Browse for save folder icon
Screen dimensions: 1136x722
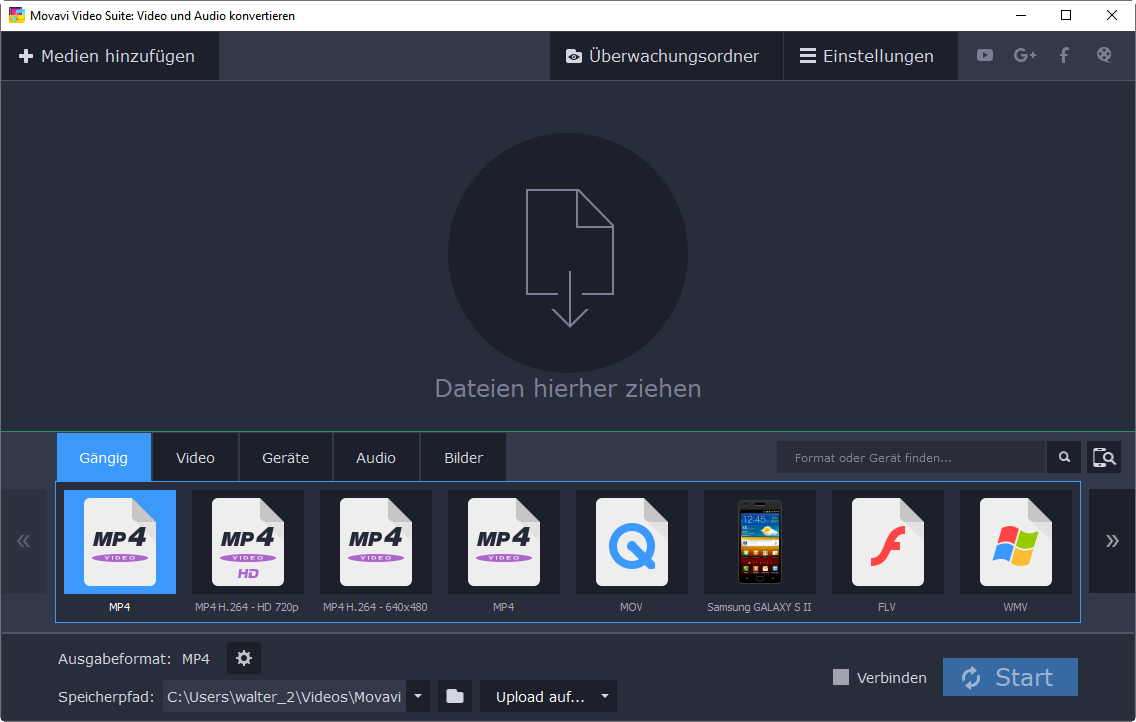point(455,697)
